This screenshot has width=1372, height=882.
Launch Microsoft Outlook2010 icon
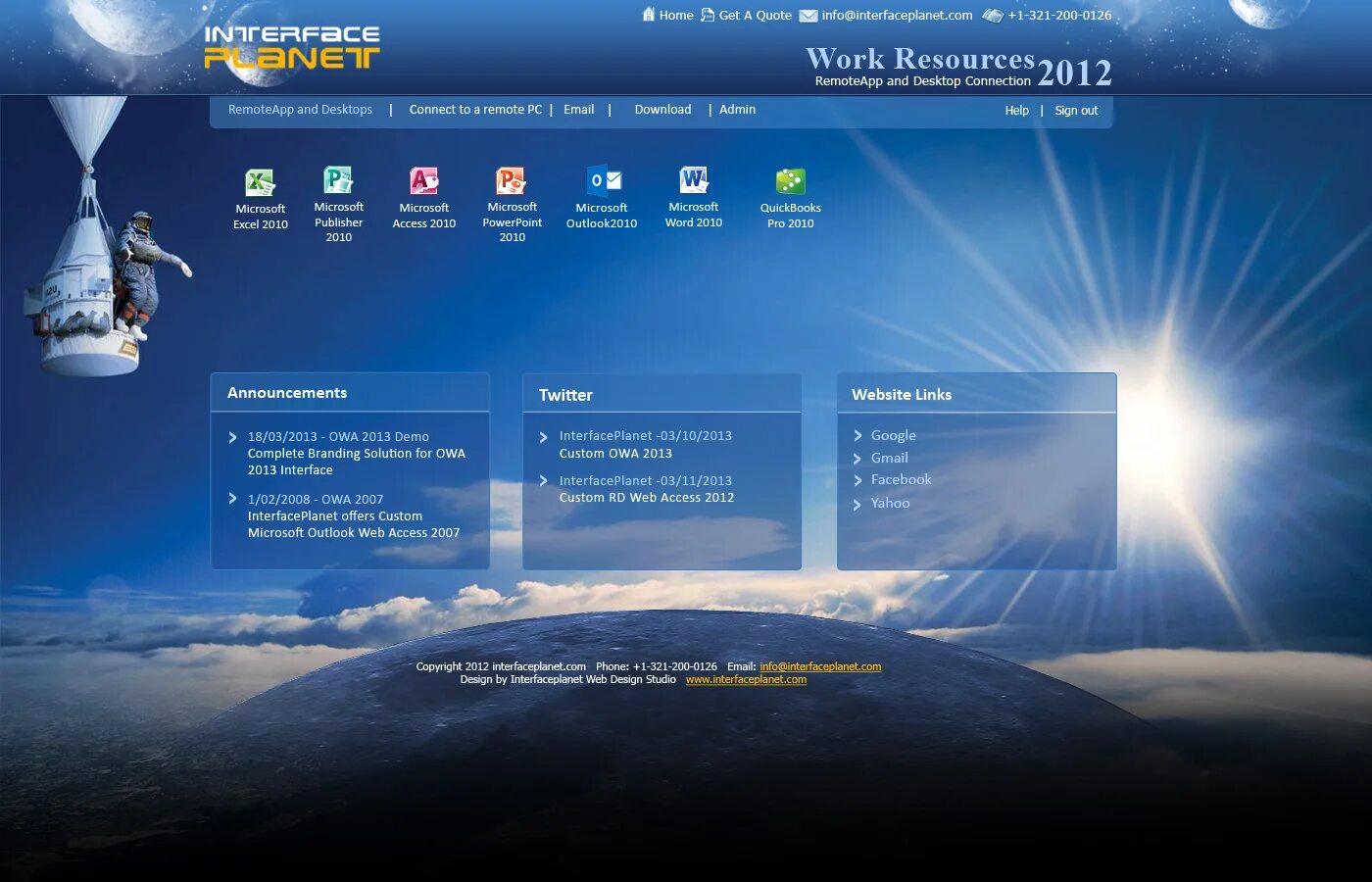[x=605, y=180]
